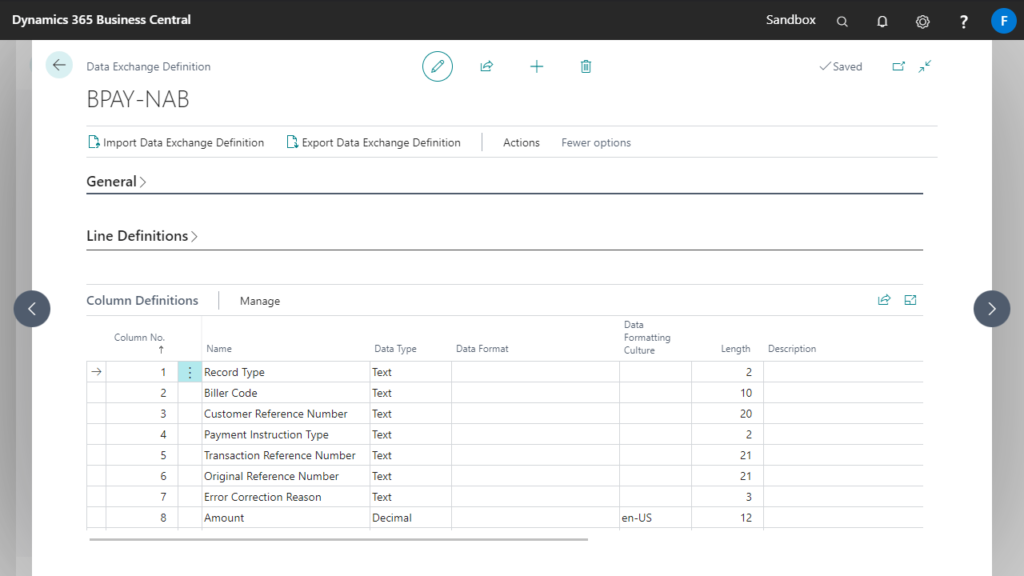Click the trash delete icon
Image resolution: width=1024 pixels, height=576 pixels.
[x=586, y=66]
